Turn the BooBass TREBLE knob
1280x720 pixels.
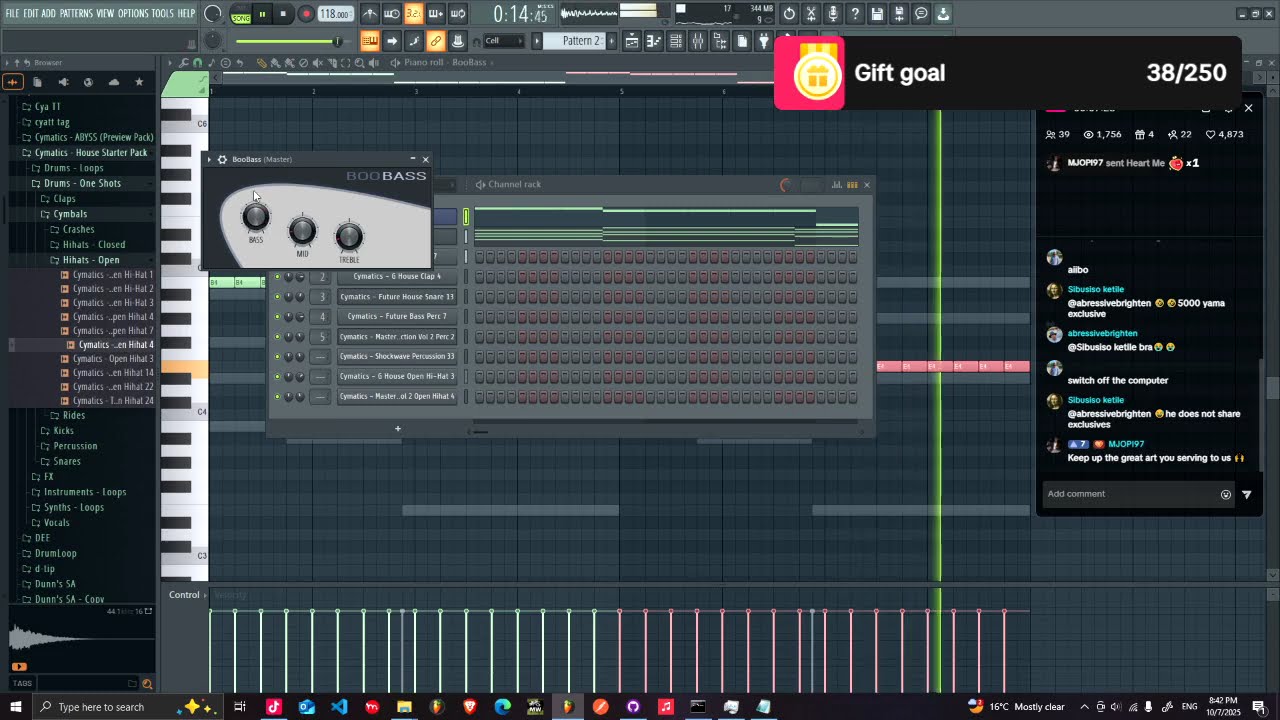coord(348,236)
